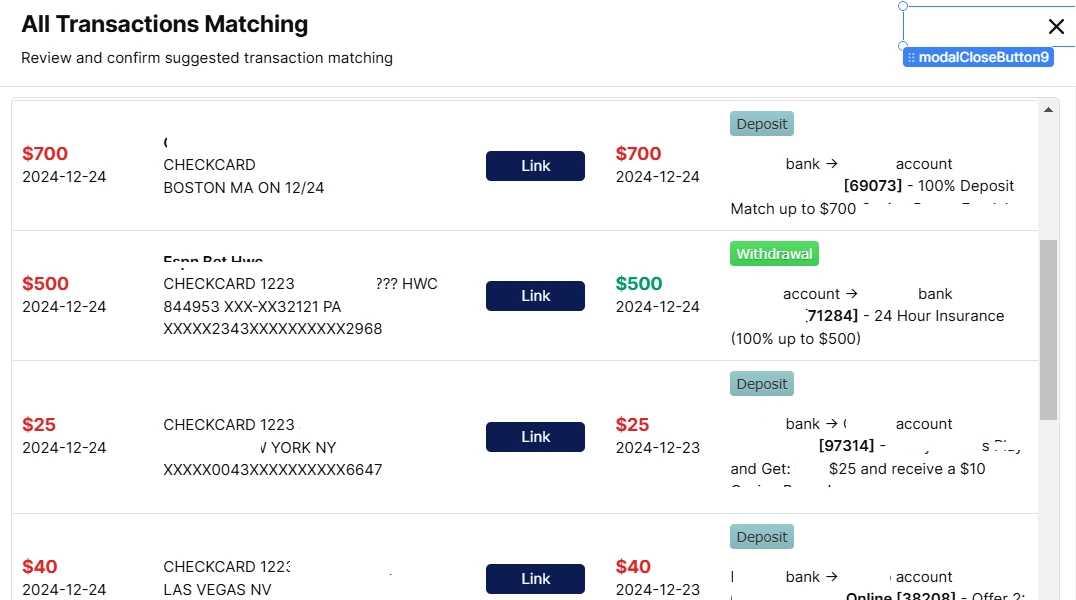Viewport: 1076px width, 600px height.
Task: Close the All Transactions Matching modal
Action: pyautogui.click(x=1056, y=27)
